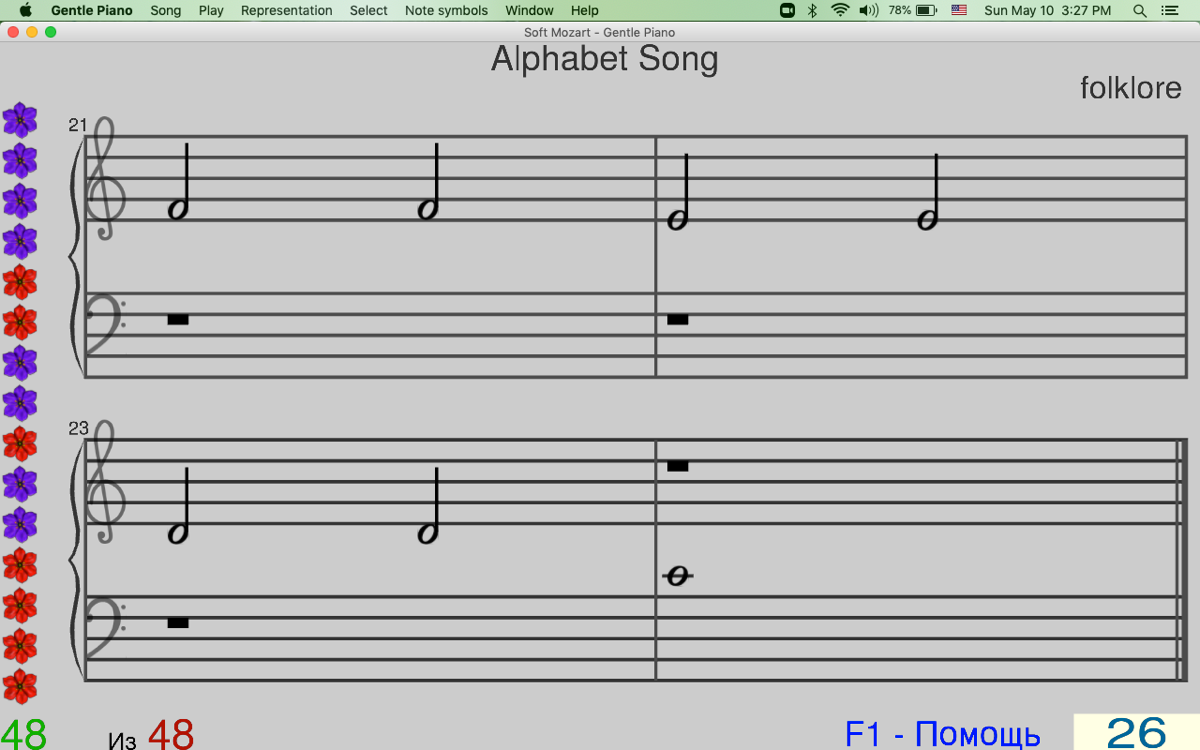Click the Apple menu icon
The height and width of the screenshot is (750, 1200).
pyautogui.click(x=26, y=10)
